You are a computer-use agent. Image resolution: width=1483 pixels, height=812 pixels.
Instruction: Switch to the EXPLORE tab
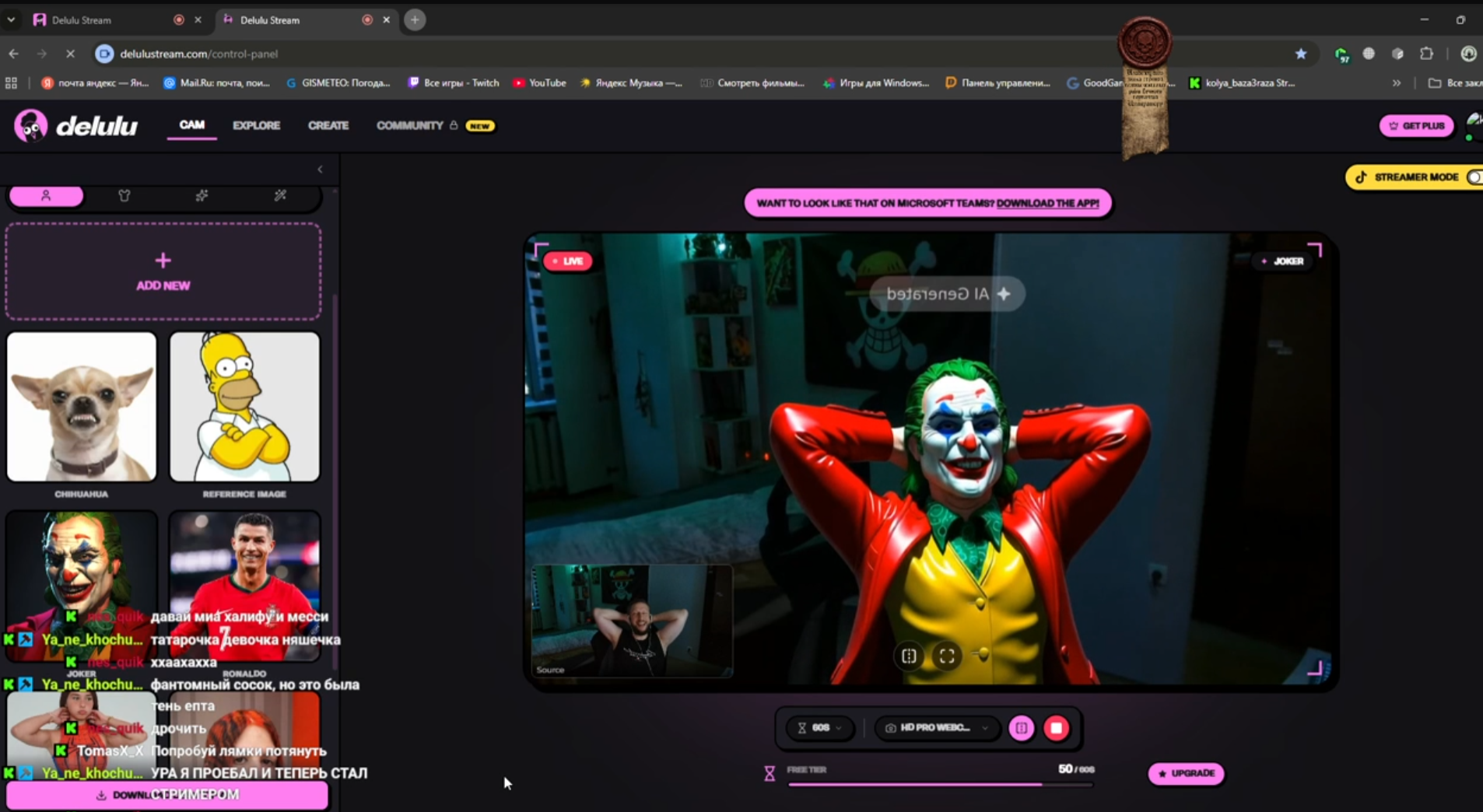[256, 125]
